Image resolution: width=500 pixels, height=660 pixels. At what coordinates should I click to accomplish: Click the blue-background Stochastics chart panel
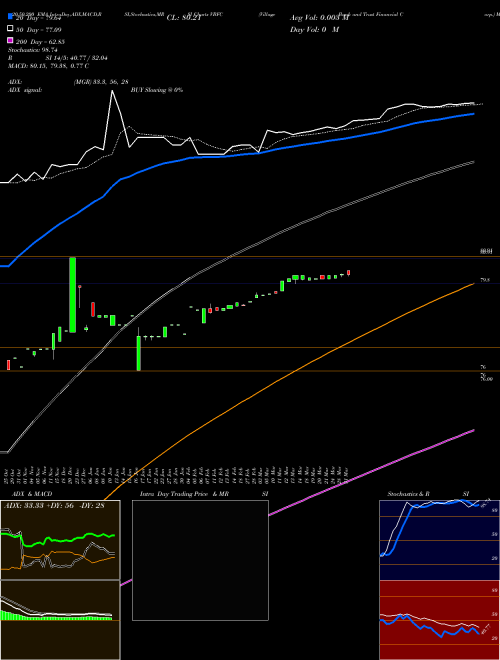[439, 540]
